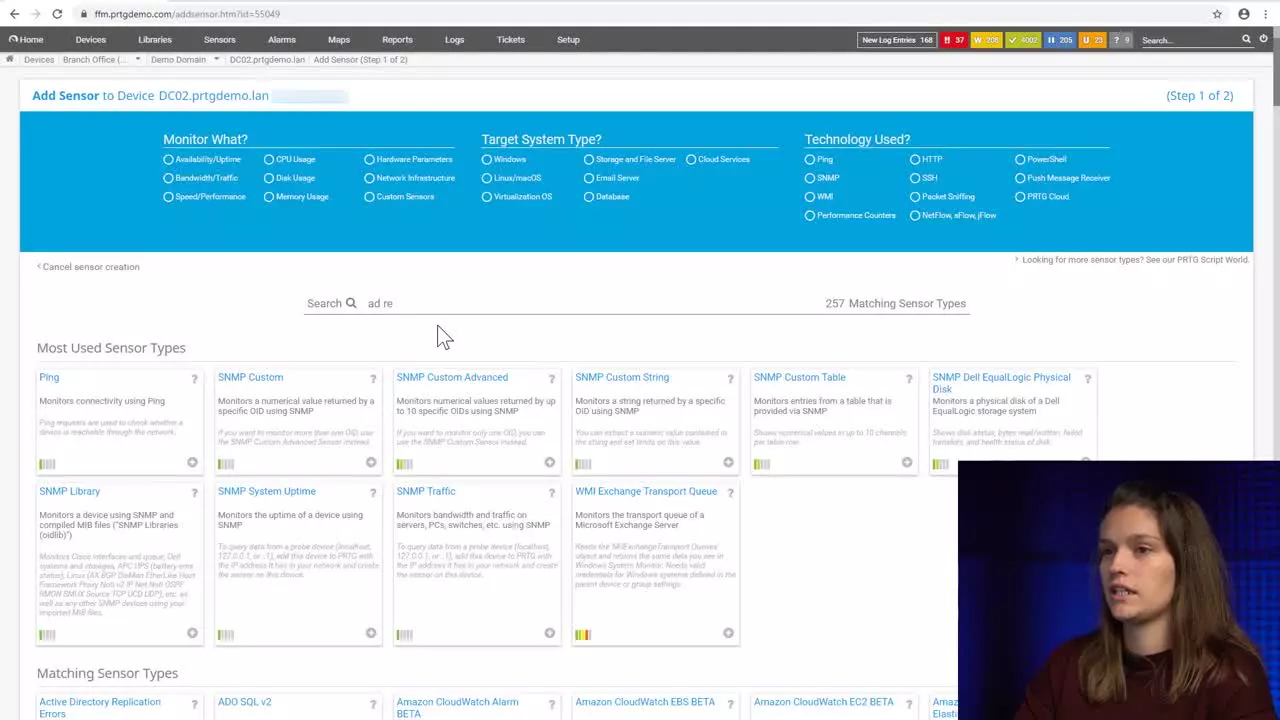Select the Windows target system type
Viewport: 1280px width, 720px height.
(487, 159)
